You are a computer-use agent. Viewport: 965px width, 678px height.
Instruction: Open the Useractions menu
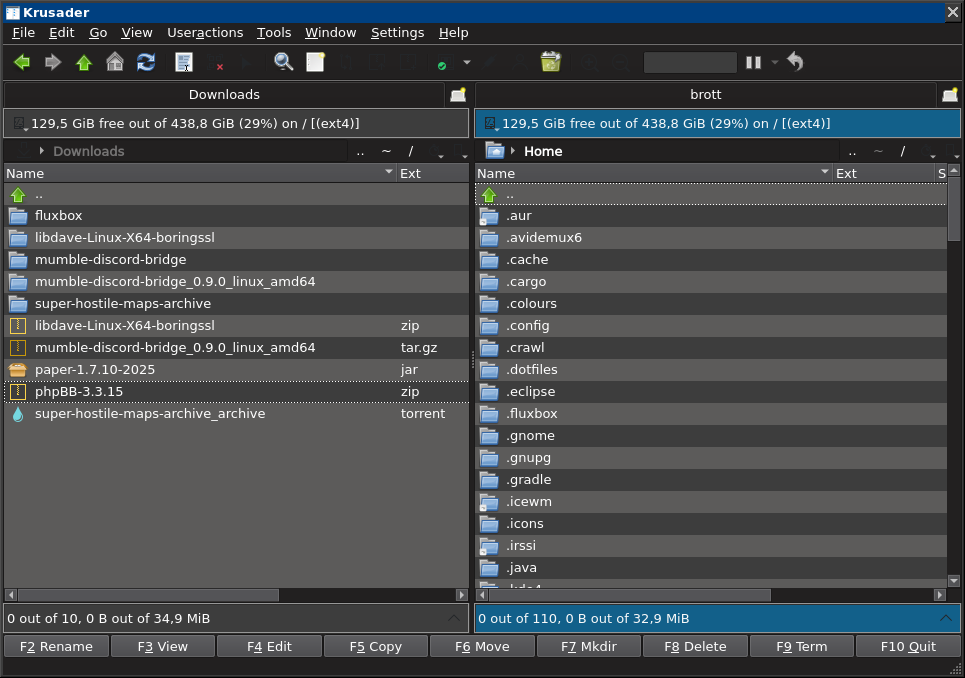205,33
